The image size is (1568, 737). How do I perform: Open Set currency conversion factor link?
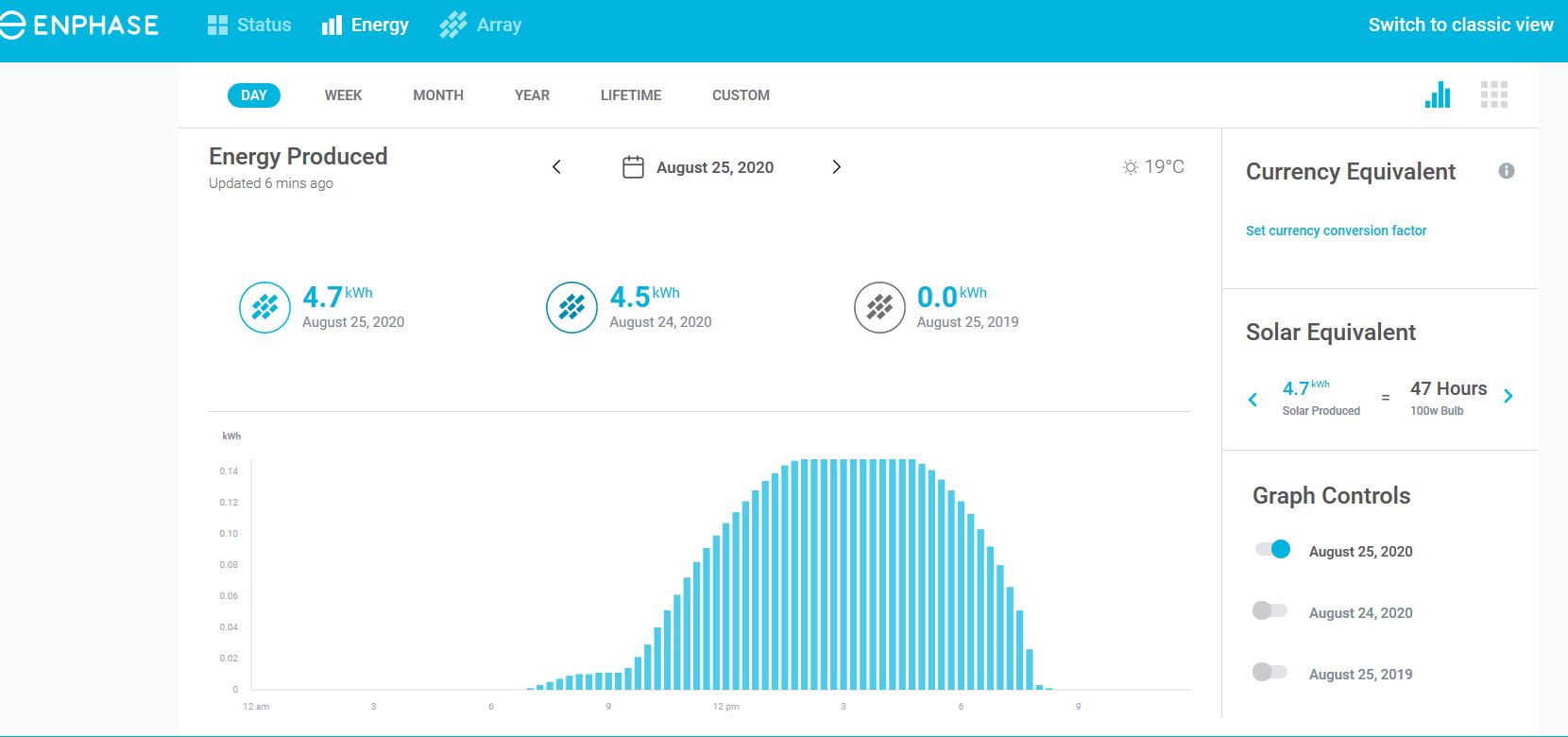coord(1336,231)
